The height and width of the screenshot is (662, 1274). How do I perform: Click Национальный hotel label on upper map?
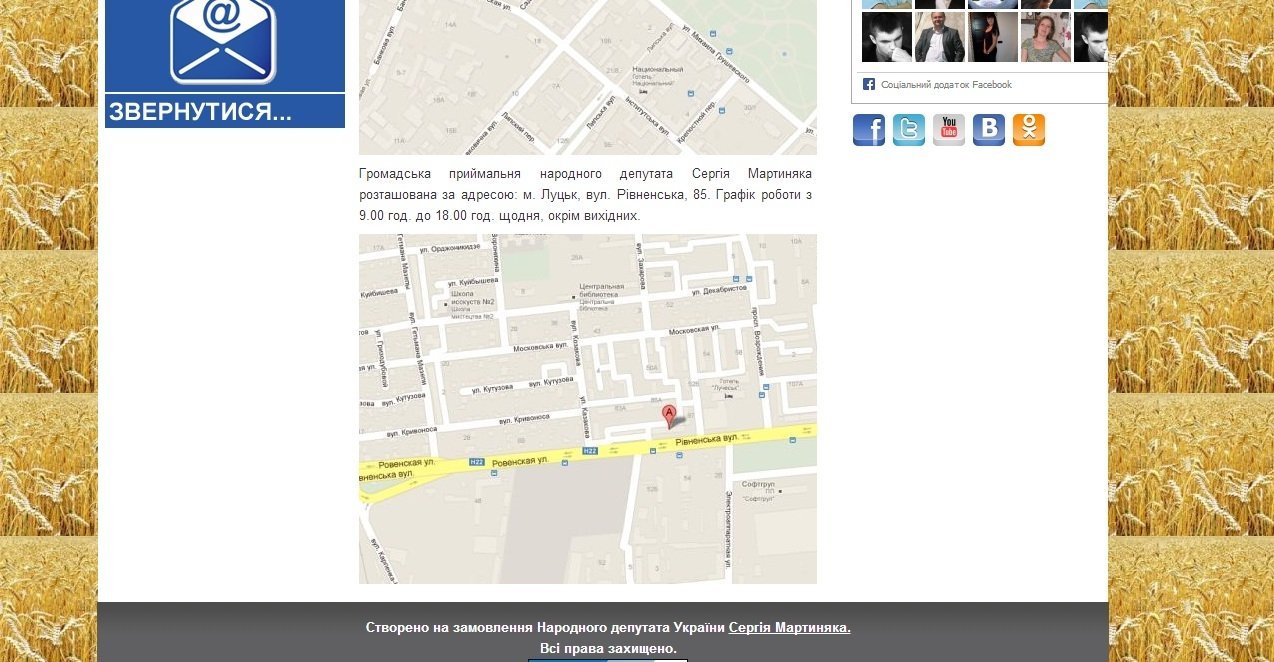tap(657, 75)
